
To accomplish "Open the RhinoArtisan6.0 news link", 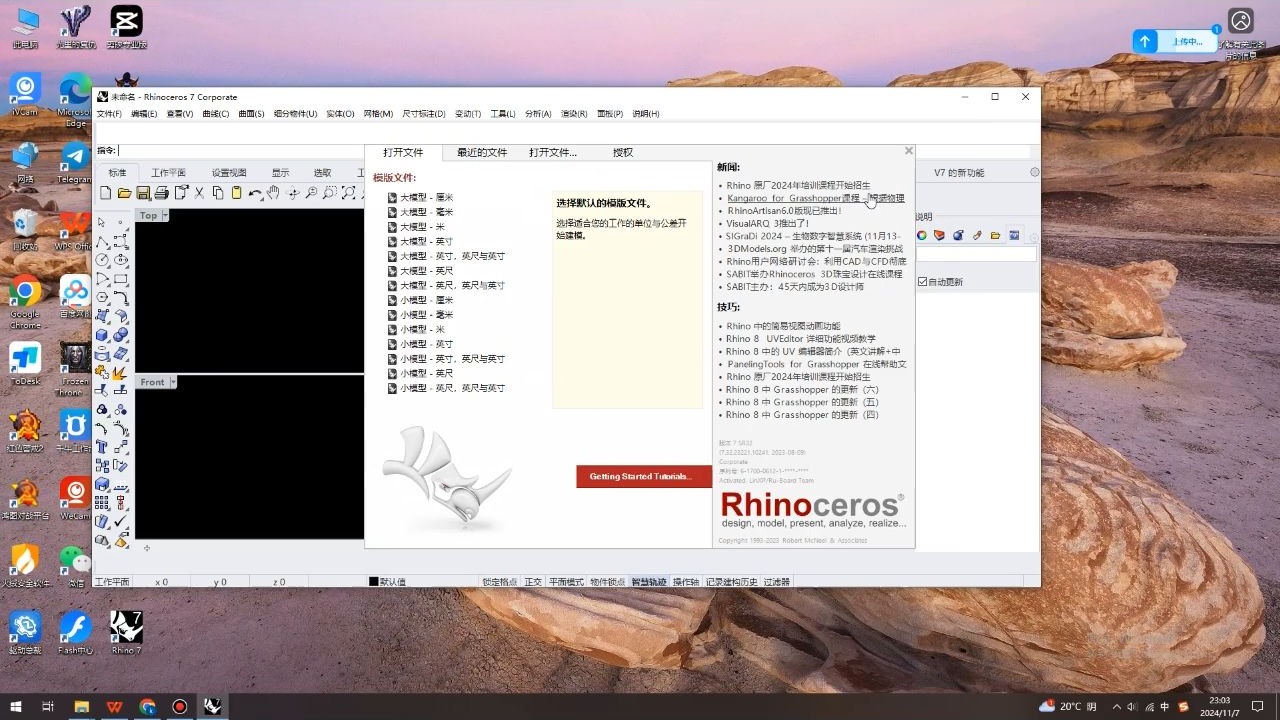I will pos(785,211).
